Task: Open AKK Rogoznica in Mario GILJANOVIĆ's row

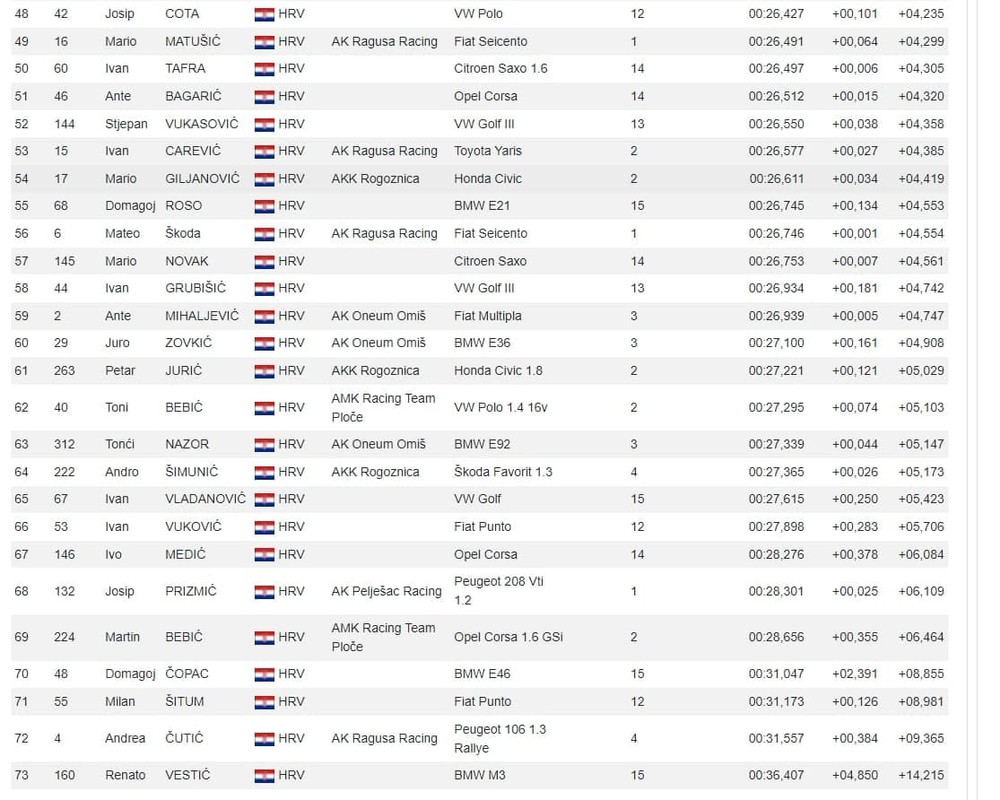Action: pyautogui.click(x=375, y=179)
